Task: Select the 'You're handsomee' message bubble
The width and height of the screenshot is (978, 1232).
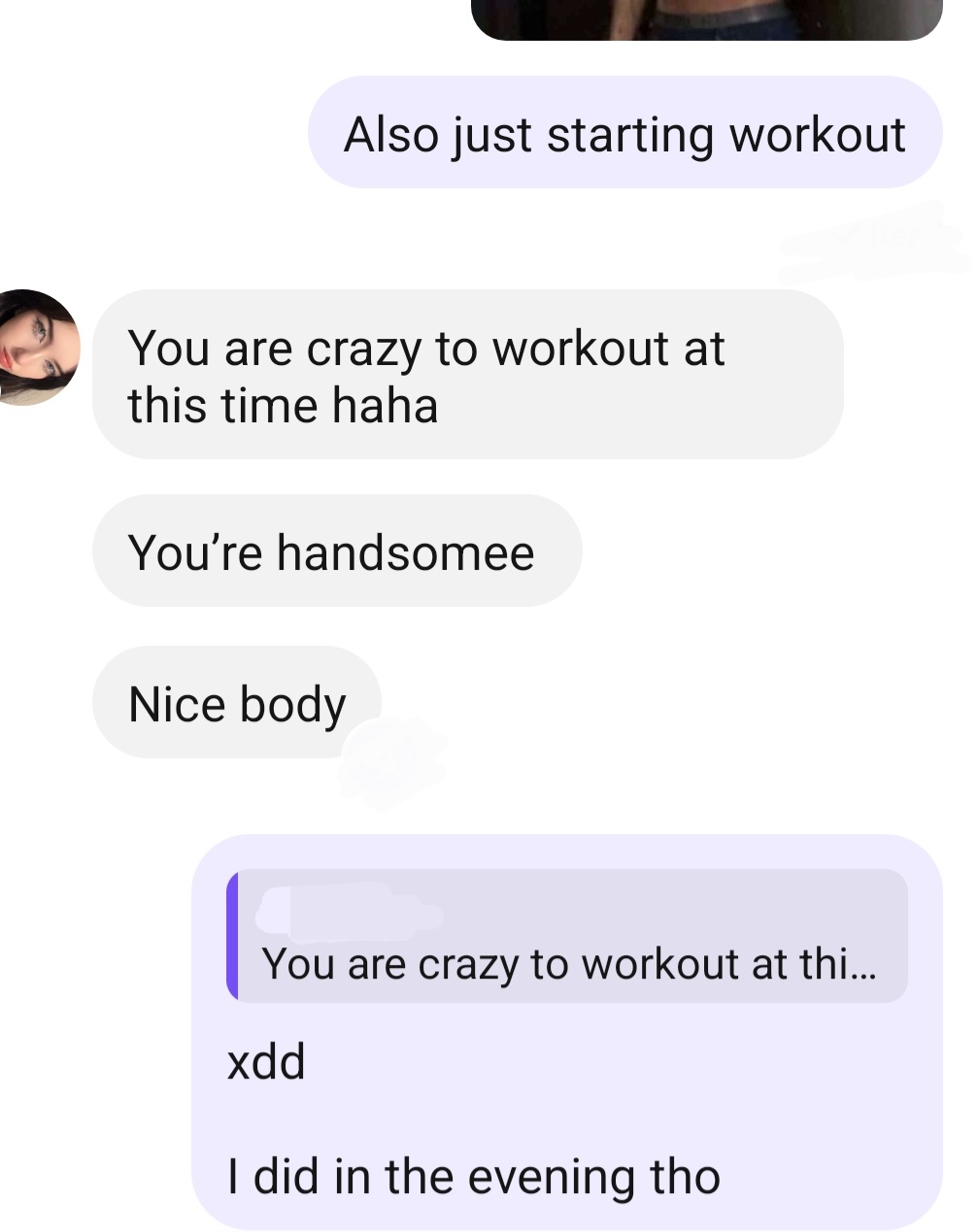Action: pos(337,551)
